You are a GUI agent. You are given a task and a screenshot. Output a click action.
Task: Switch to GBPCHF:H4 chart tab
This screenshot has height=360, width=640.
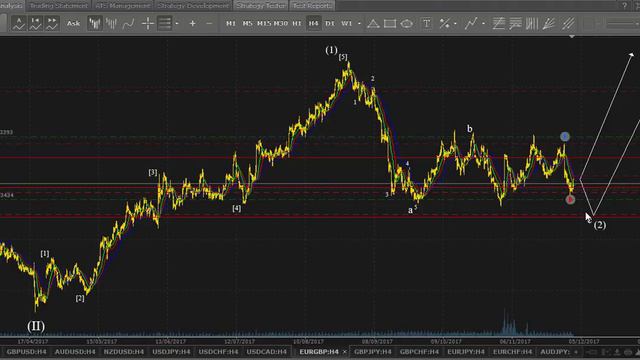(419, 351)
